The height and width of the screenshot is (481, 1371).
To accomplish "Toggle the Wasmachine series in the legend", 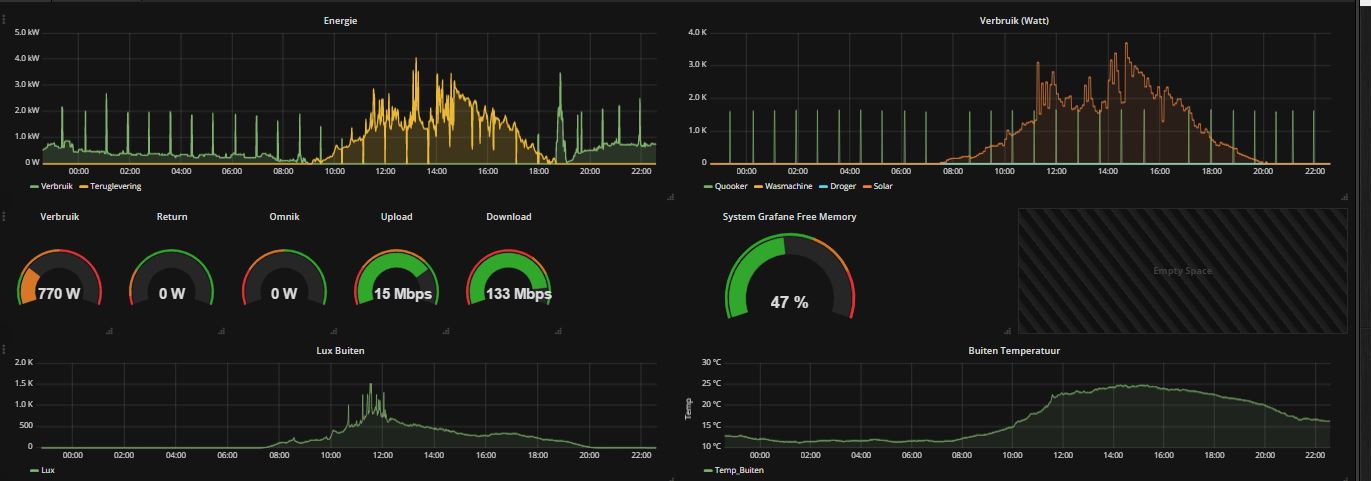I will click(788, 186).
